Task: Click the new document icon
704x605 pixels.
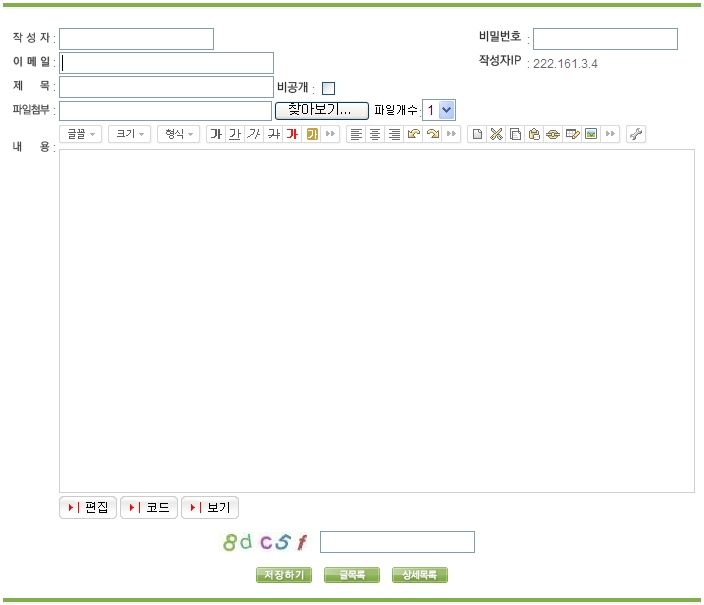Action: (x=477, y=134)
